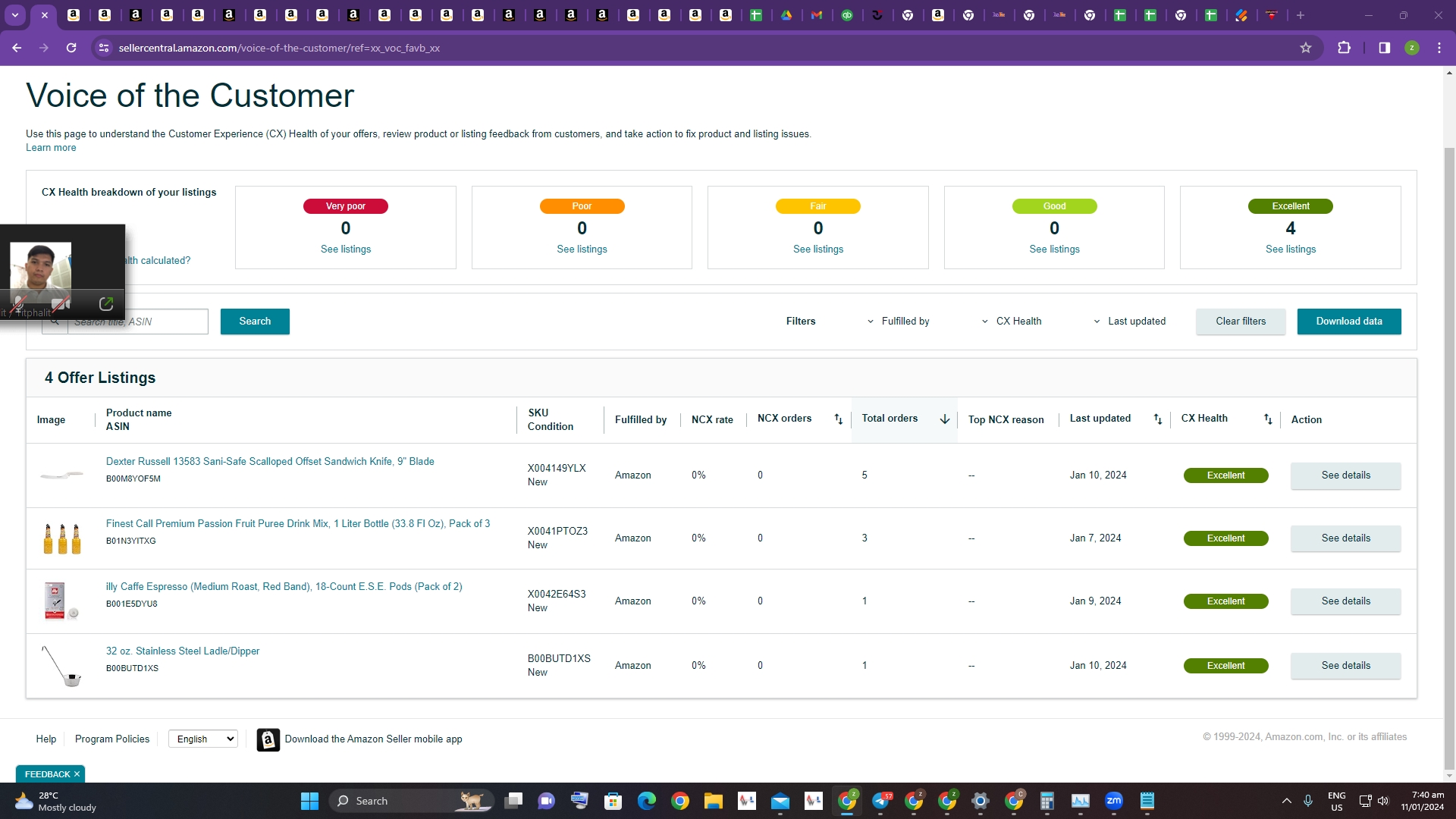Sort the table by Total orders
Screen dimensions: 1456x819
[x=945, y=419]
